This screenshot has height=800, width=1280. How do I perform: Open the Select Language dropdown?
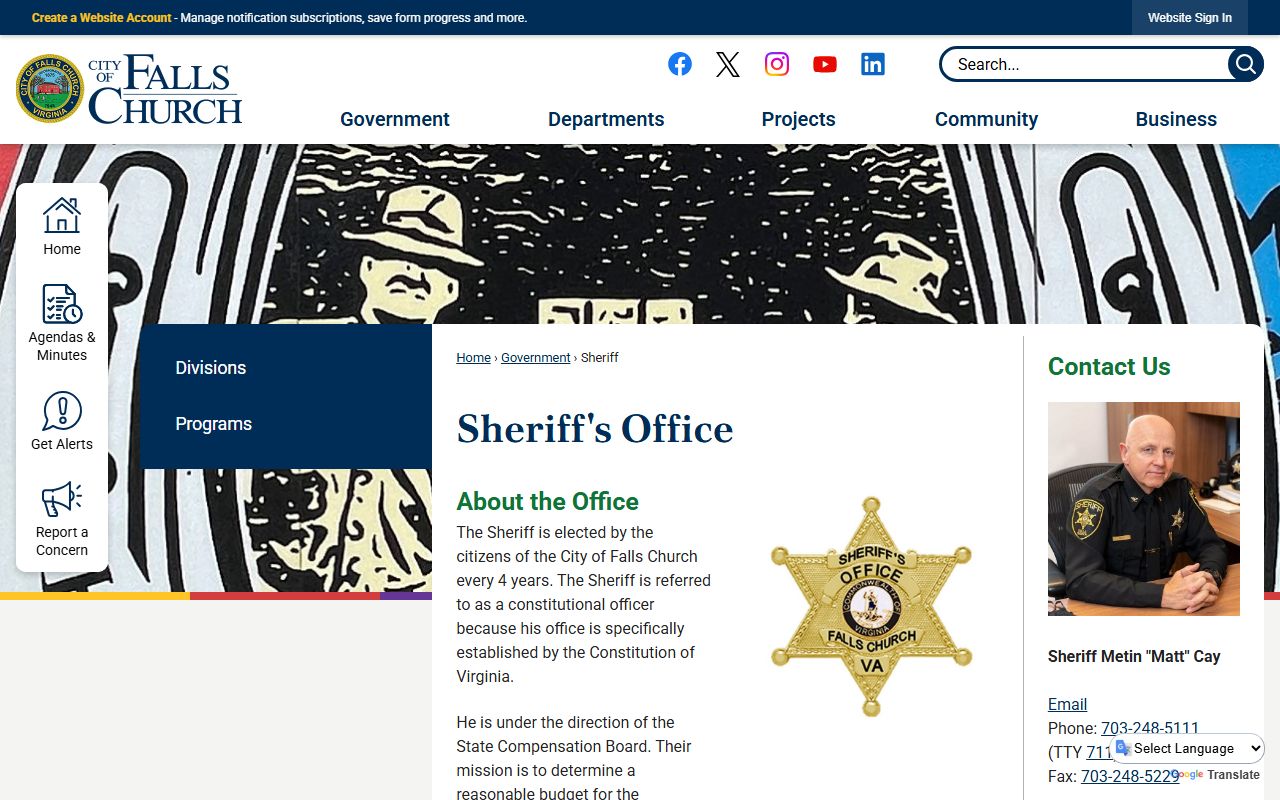pos(1188,748)
